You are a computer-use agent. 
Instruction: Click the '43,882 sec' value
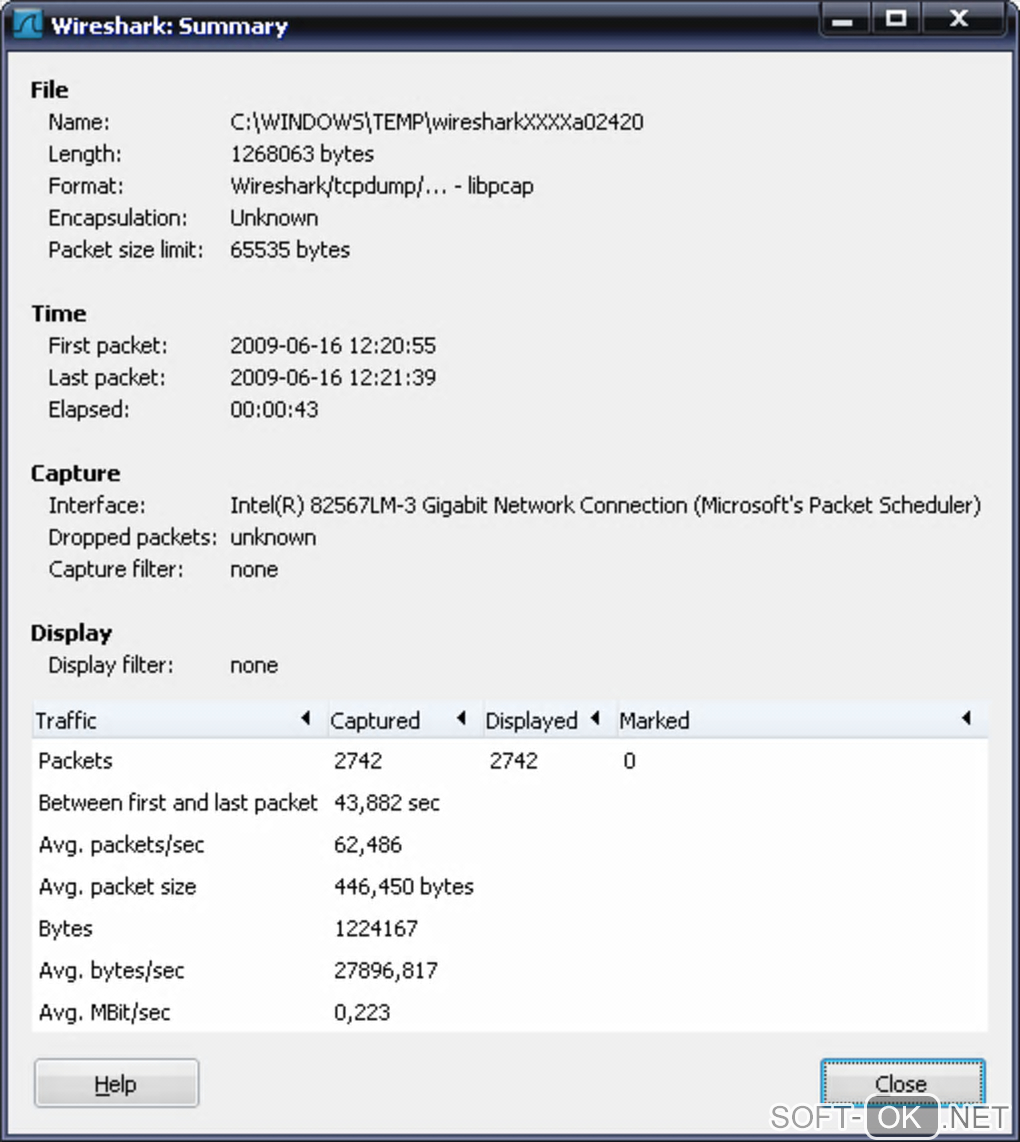click(387, 803)
